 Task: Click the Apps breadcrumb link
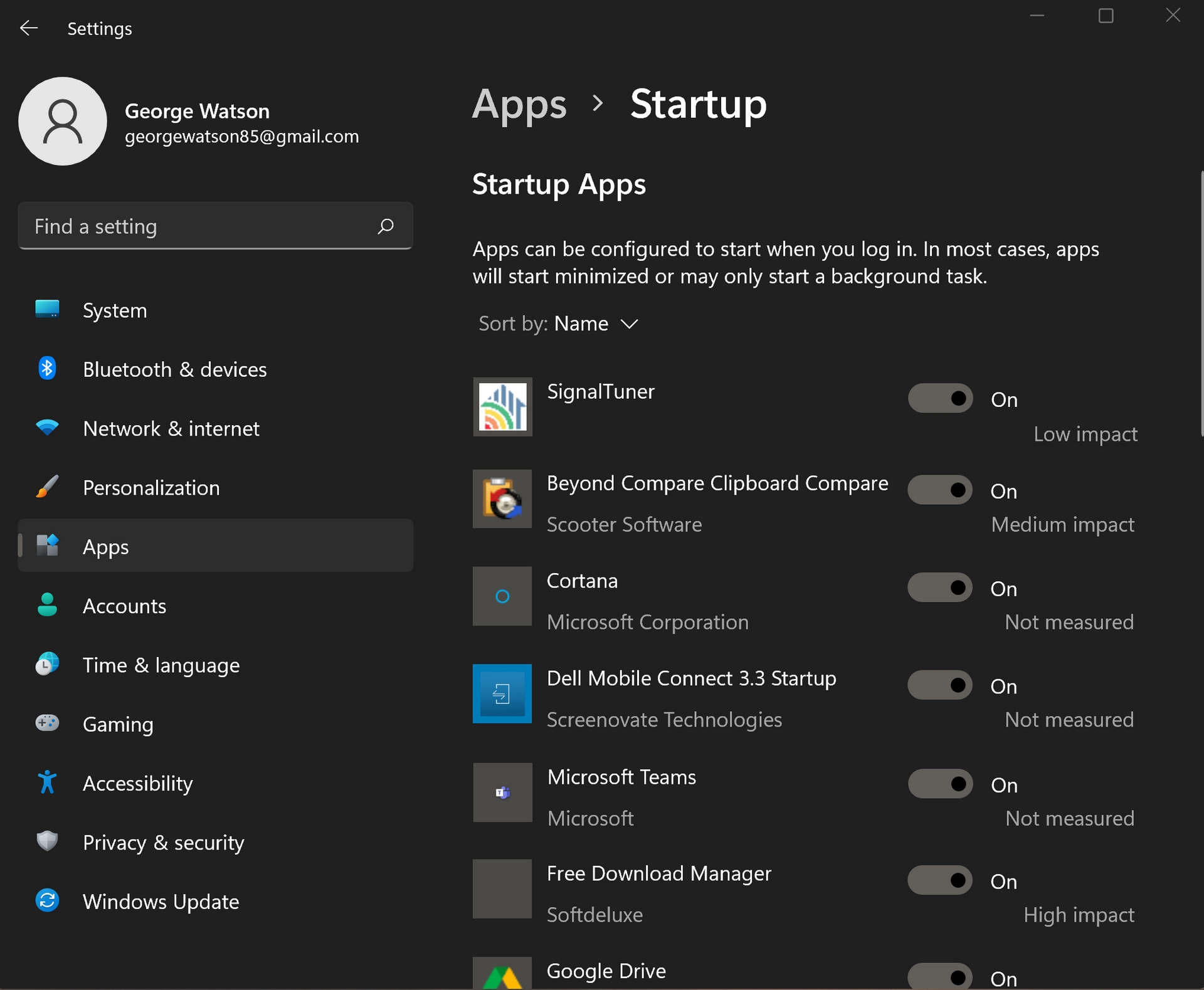pos(519,104)
